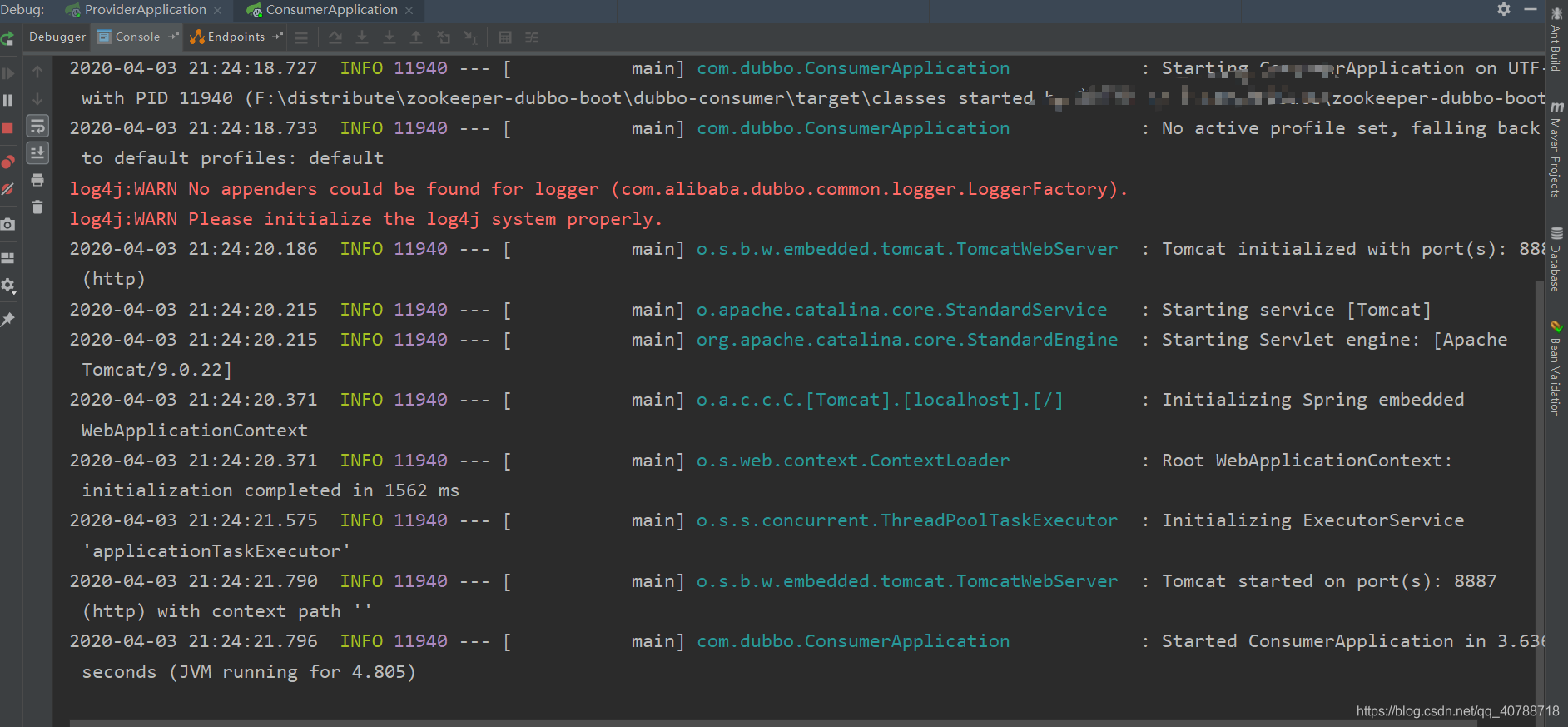The image size is (1568, 727).
Task: Take a thread dump with the camera icon
Action: (7, 224)
